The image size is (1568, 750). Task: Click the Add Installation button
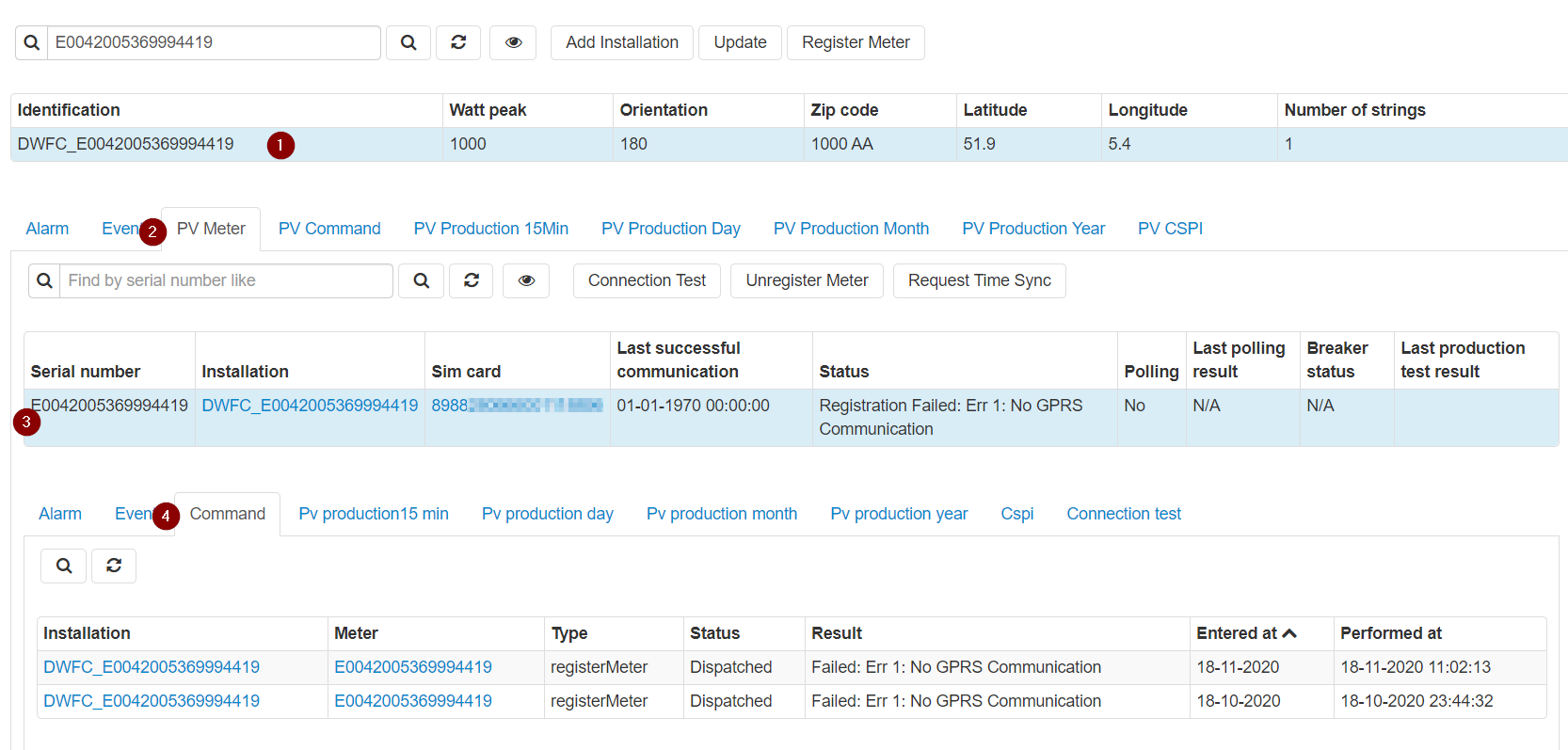pos(621,42)
